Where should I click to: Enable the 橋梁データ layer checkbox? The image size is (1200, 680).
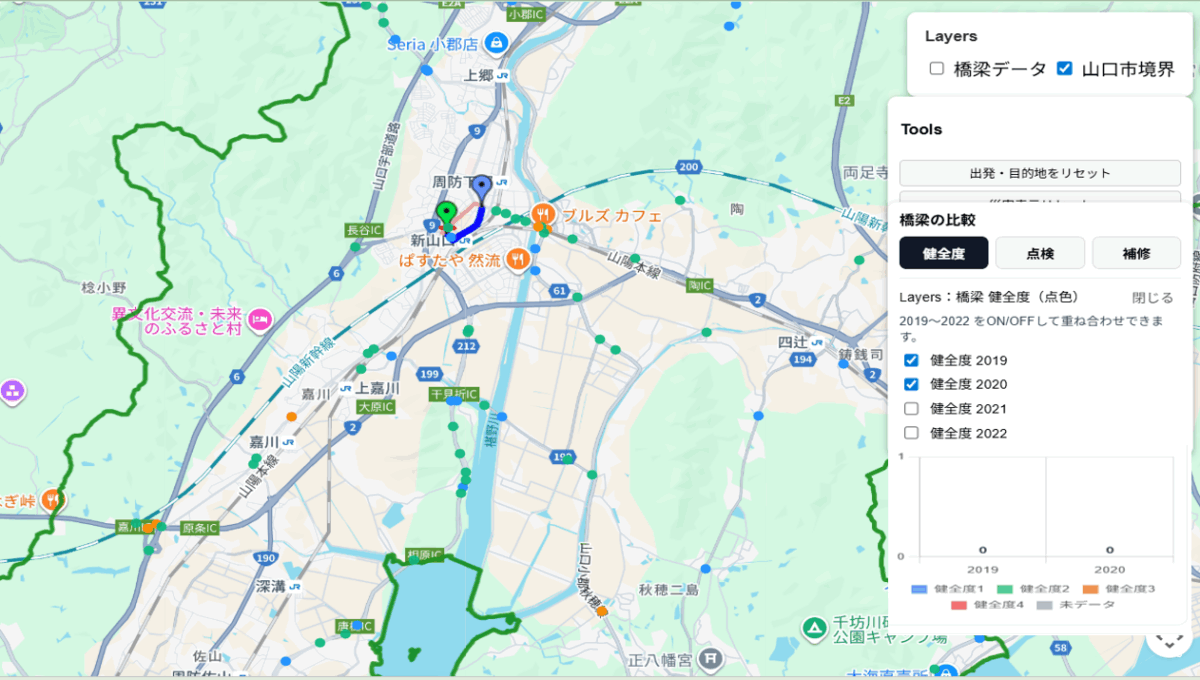pyautogui.click(x=937, y=69)
